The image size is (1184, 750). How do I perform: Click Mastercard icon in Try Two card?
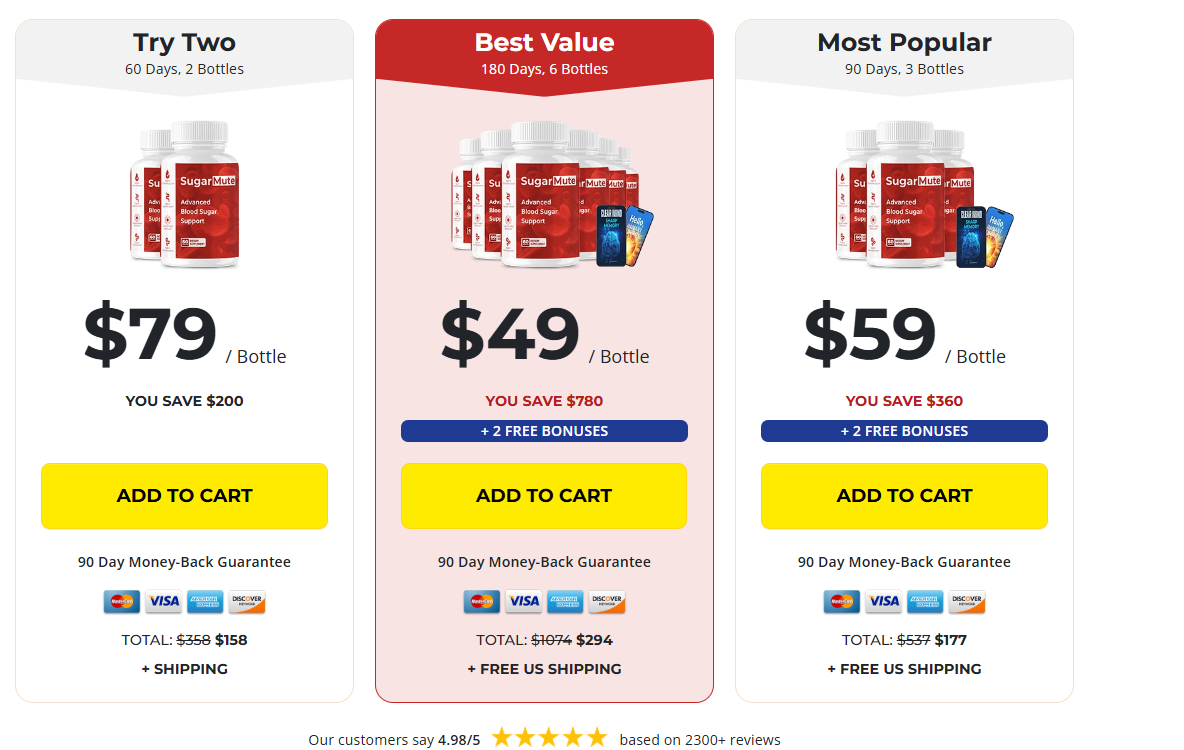point(122,602)
